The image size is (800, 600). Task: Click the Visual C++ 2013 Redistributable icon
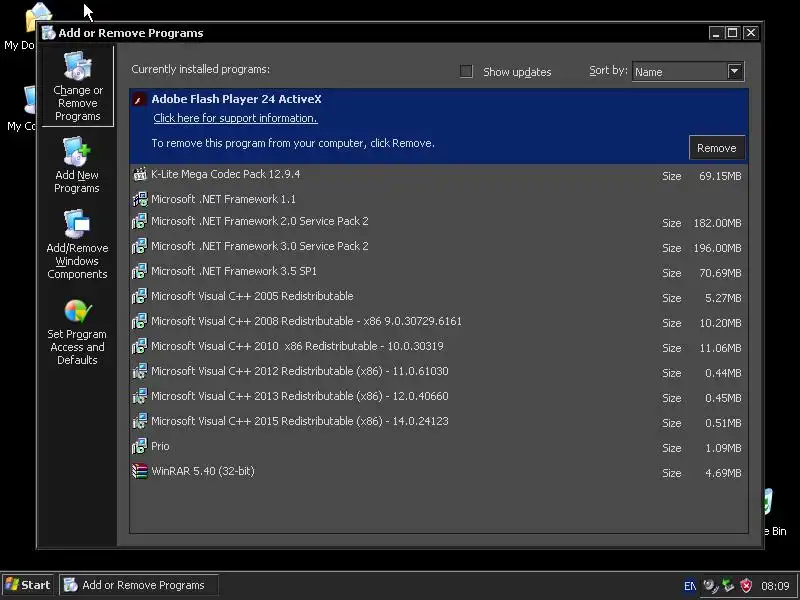(140, 396)
